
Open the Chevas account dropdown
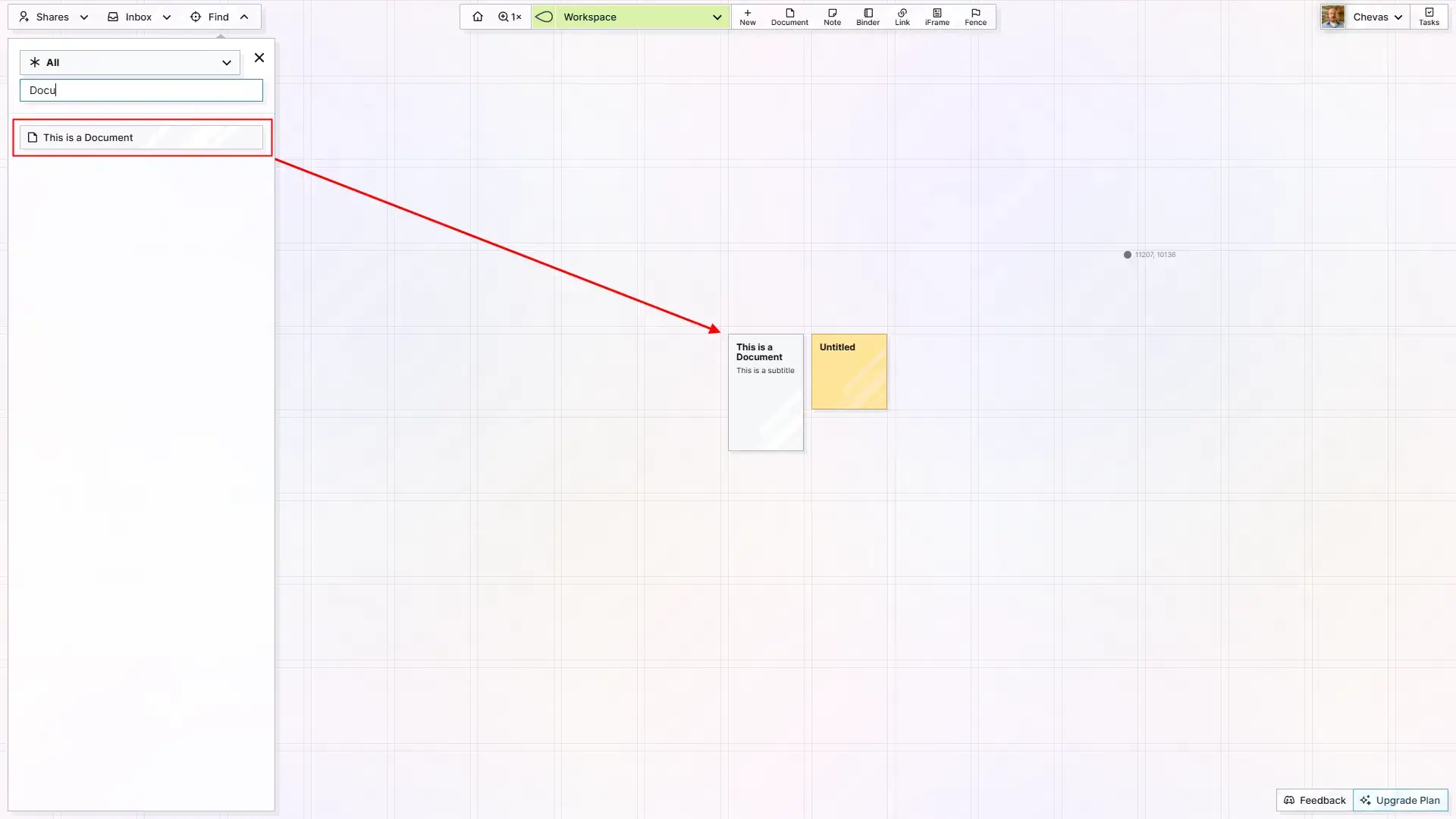[1376, 16]
